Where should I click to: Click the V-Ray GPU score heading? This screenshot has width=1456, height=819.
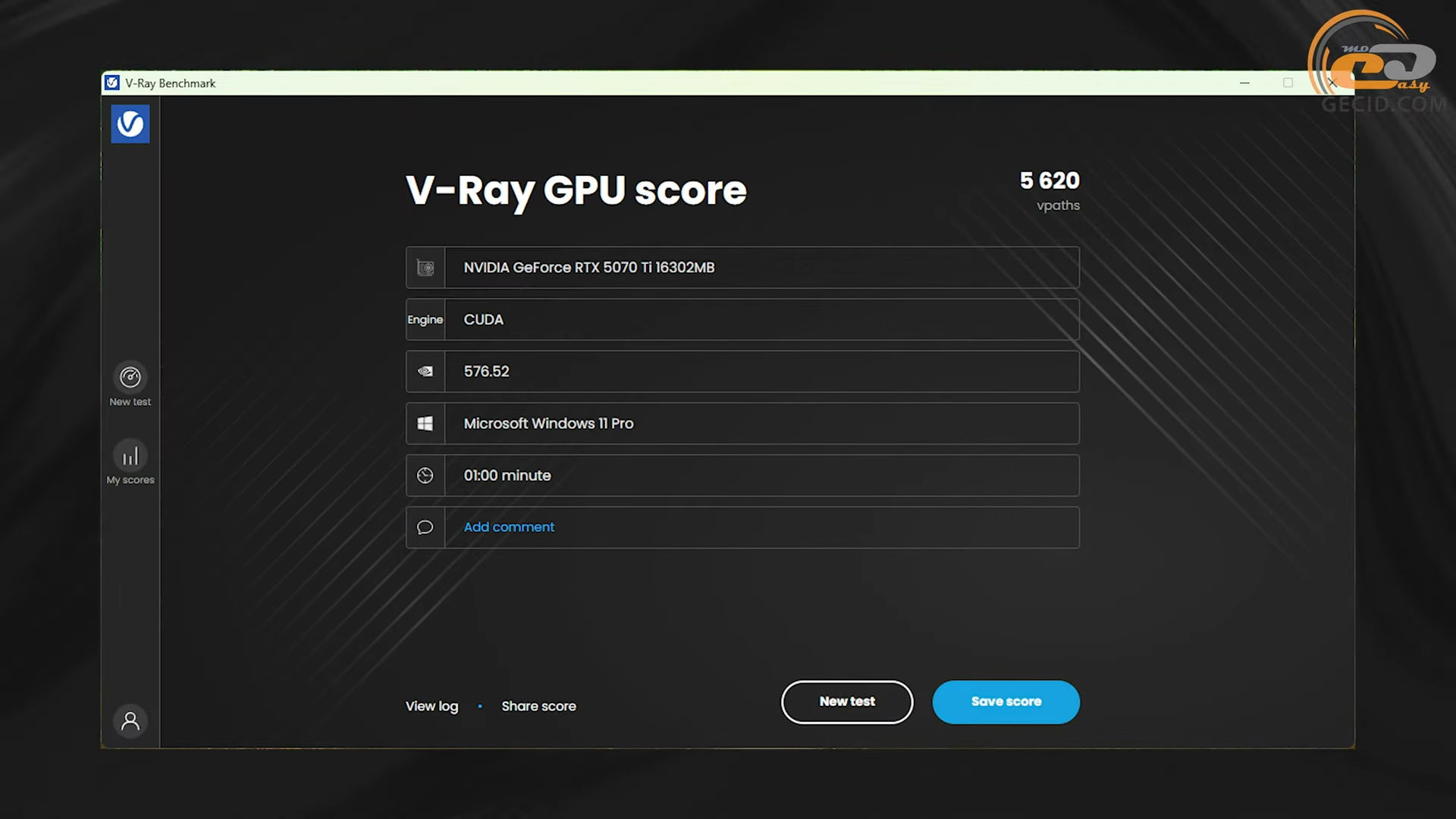[576, 191]
